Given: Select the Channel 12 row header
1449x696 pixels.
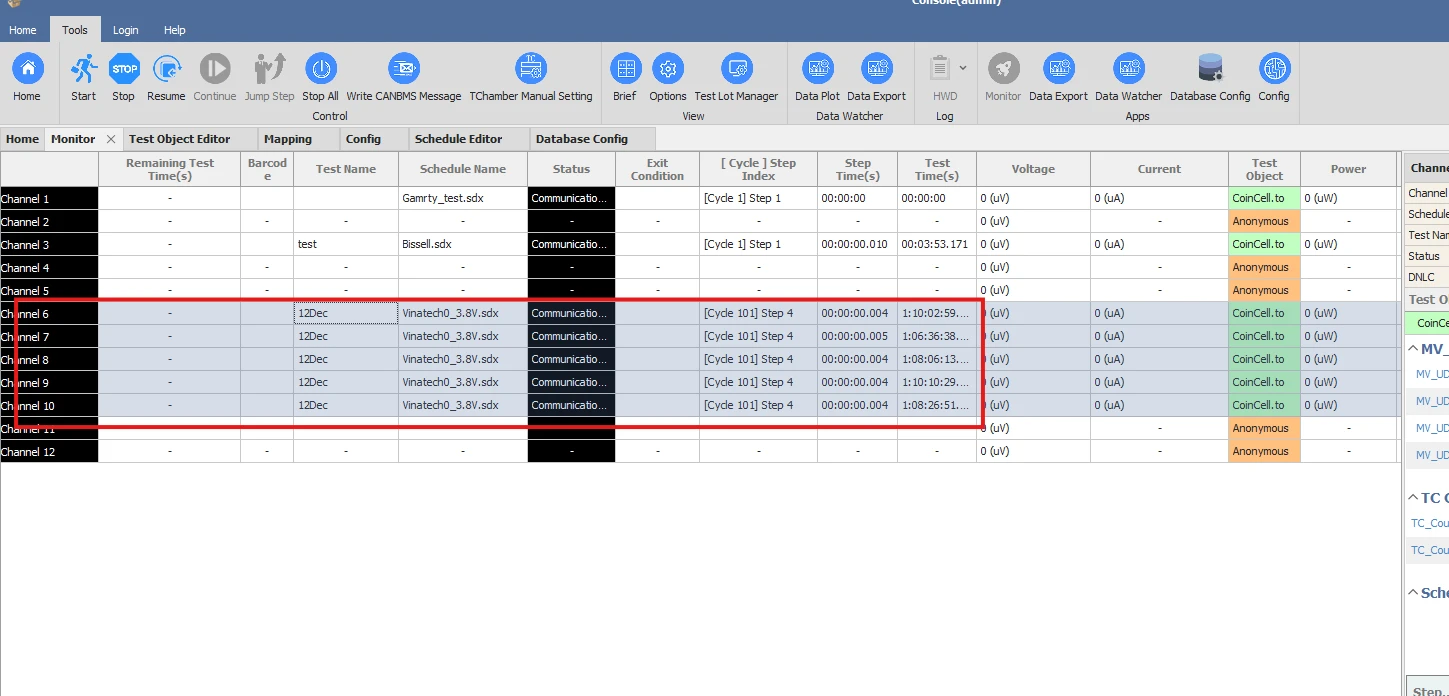Looking at the screenshot, I should pyautogui.click(x=49, y=451).
